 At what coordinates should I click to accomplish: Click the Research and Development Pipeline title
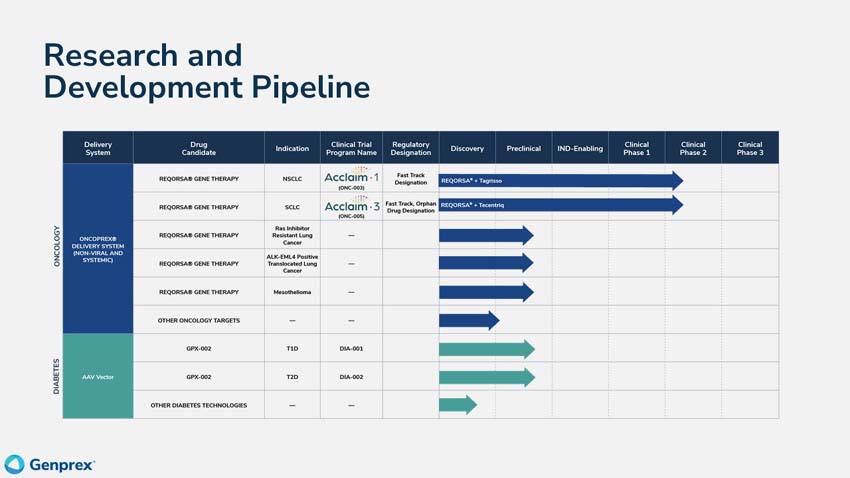206,70
